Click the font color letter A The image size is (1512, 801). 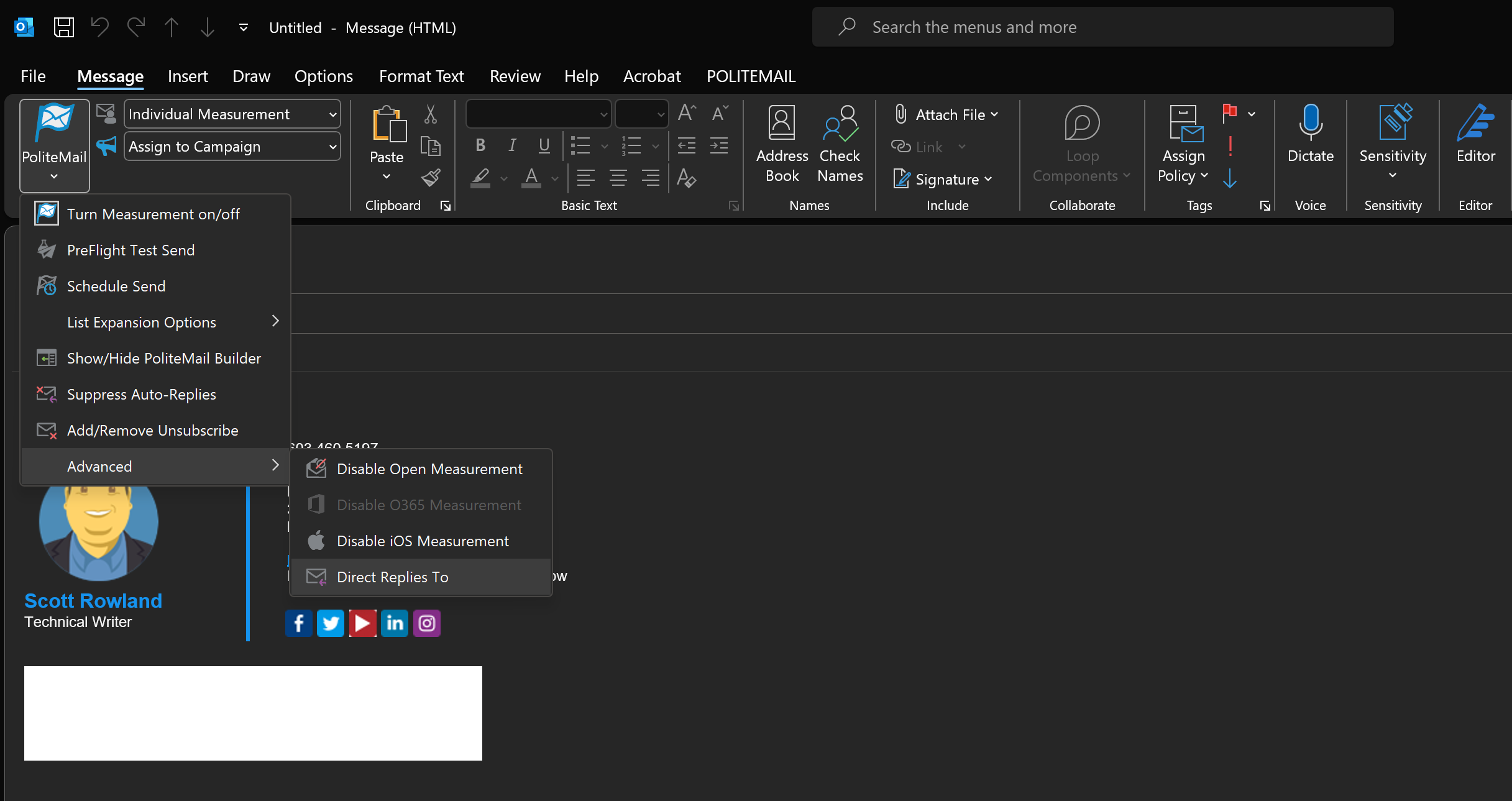tap(531, 178)
